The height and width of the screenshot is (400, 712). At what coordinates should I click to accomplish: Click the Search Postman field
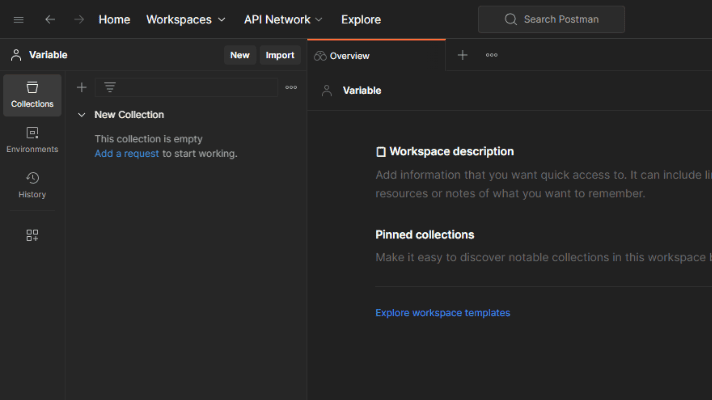coord(551,20)
